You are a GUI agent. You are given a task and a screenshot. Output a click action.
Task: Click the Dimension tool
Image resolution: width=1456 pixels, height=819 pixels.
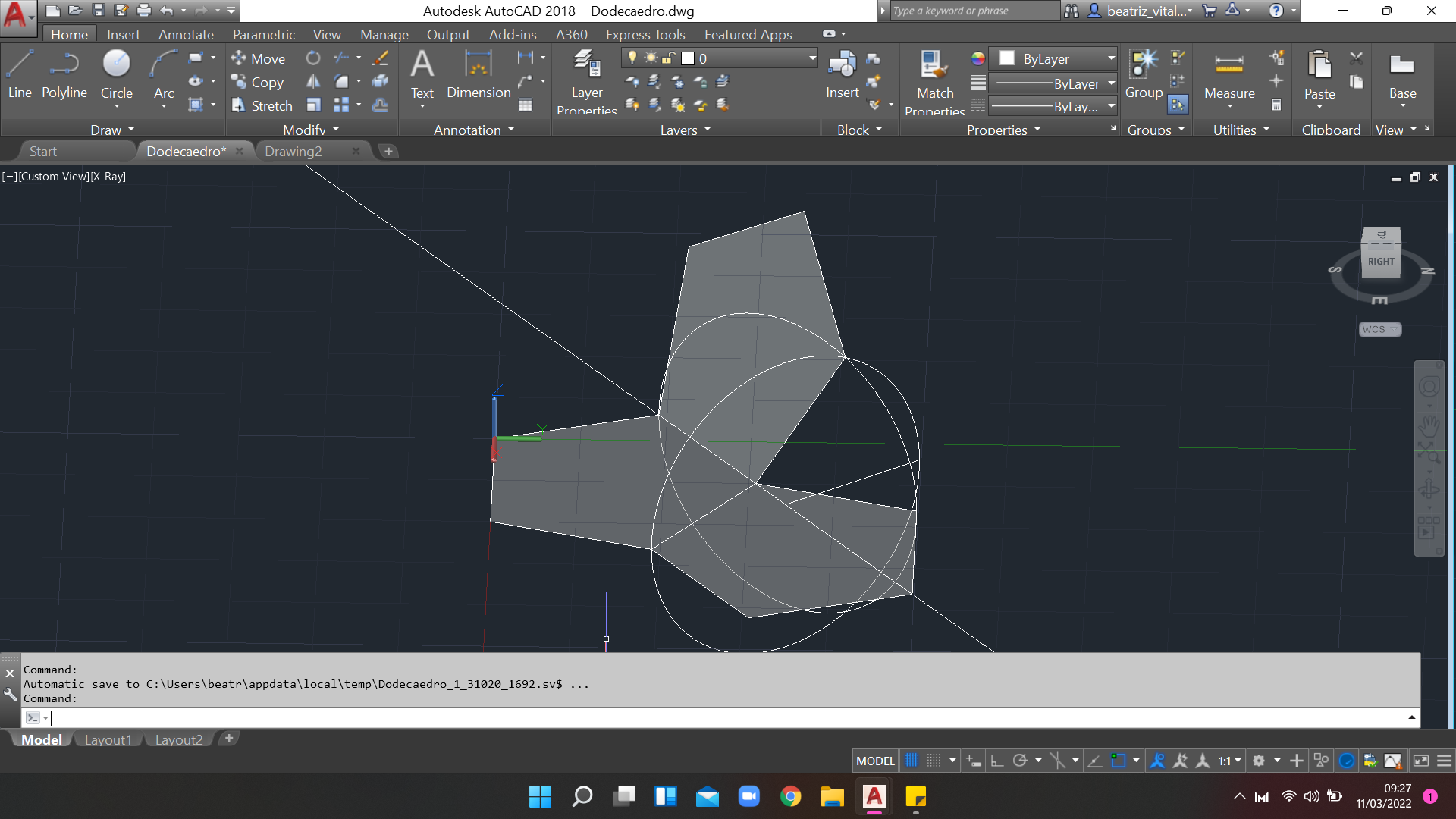[479, 74]
